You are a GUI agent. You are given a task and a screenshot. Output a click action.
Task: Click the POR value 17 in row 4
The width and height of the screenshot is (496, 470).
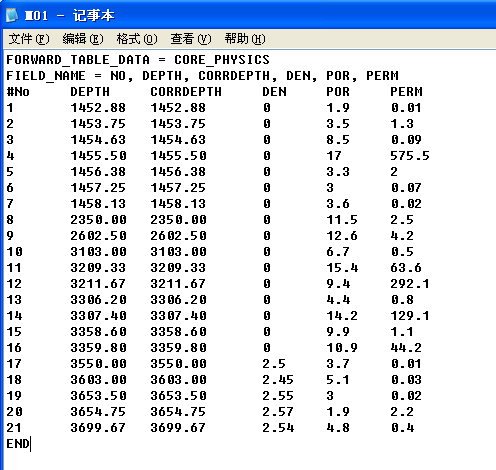pyautogui.click(x=334, y=156)
